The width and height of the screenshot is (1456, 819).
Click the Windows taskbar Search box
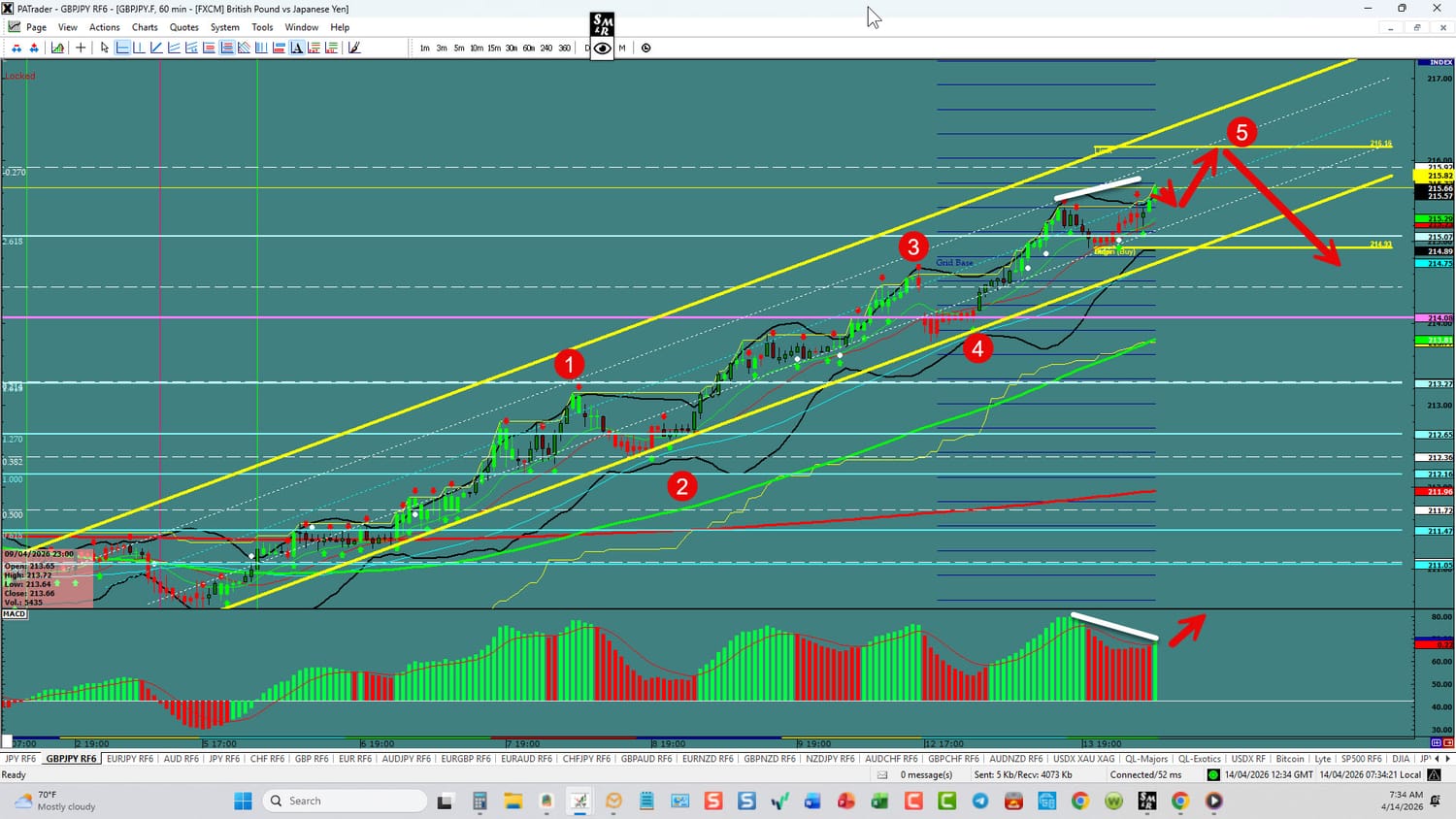[x=345, y=801]
